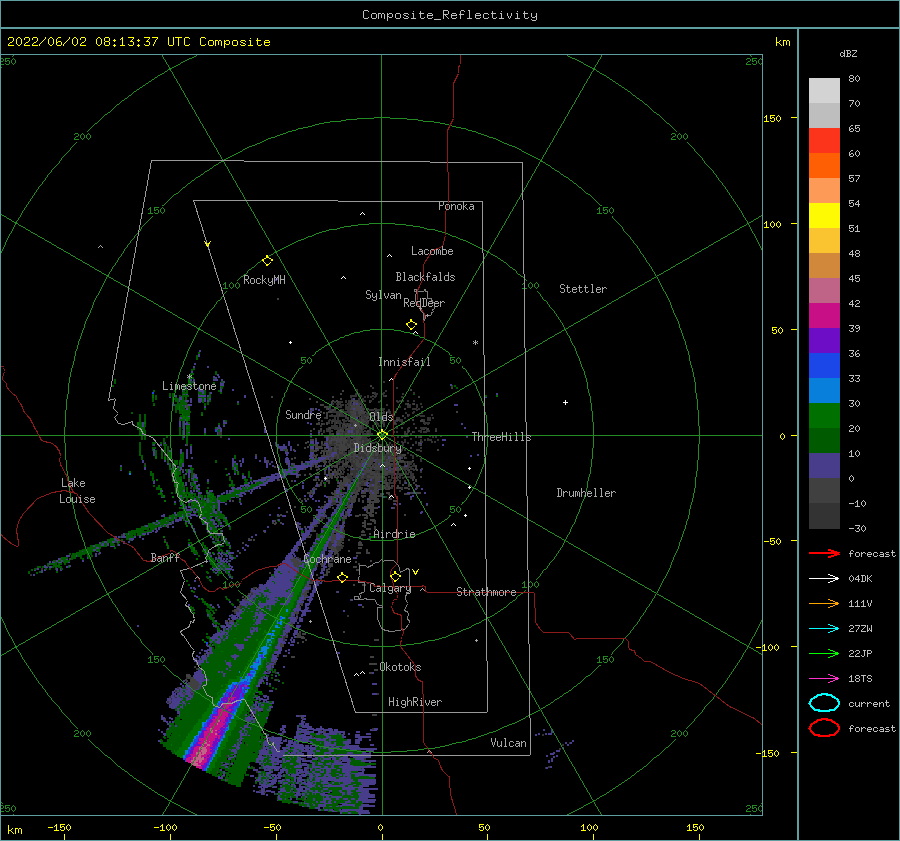Click the Blackfalds city label

click(x=425, y=277)
